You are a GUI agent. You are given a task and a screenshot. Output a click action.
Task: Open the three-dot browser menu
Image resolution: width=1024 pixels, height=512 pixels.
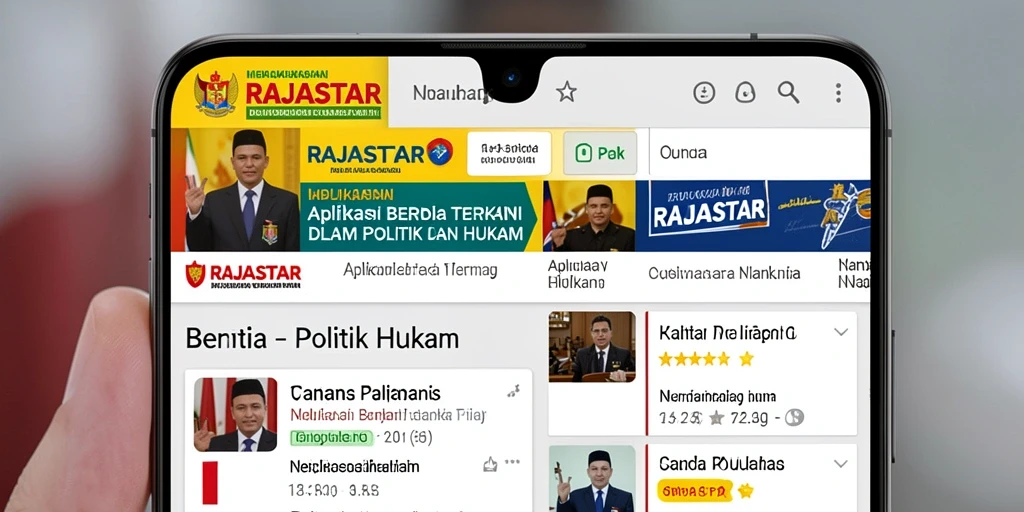tap(838, 93)
